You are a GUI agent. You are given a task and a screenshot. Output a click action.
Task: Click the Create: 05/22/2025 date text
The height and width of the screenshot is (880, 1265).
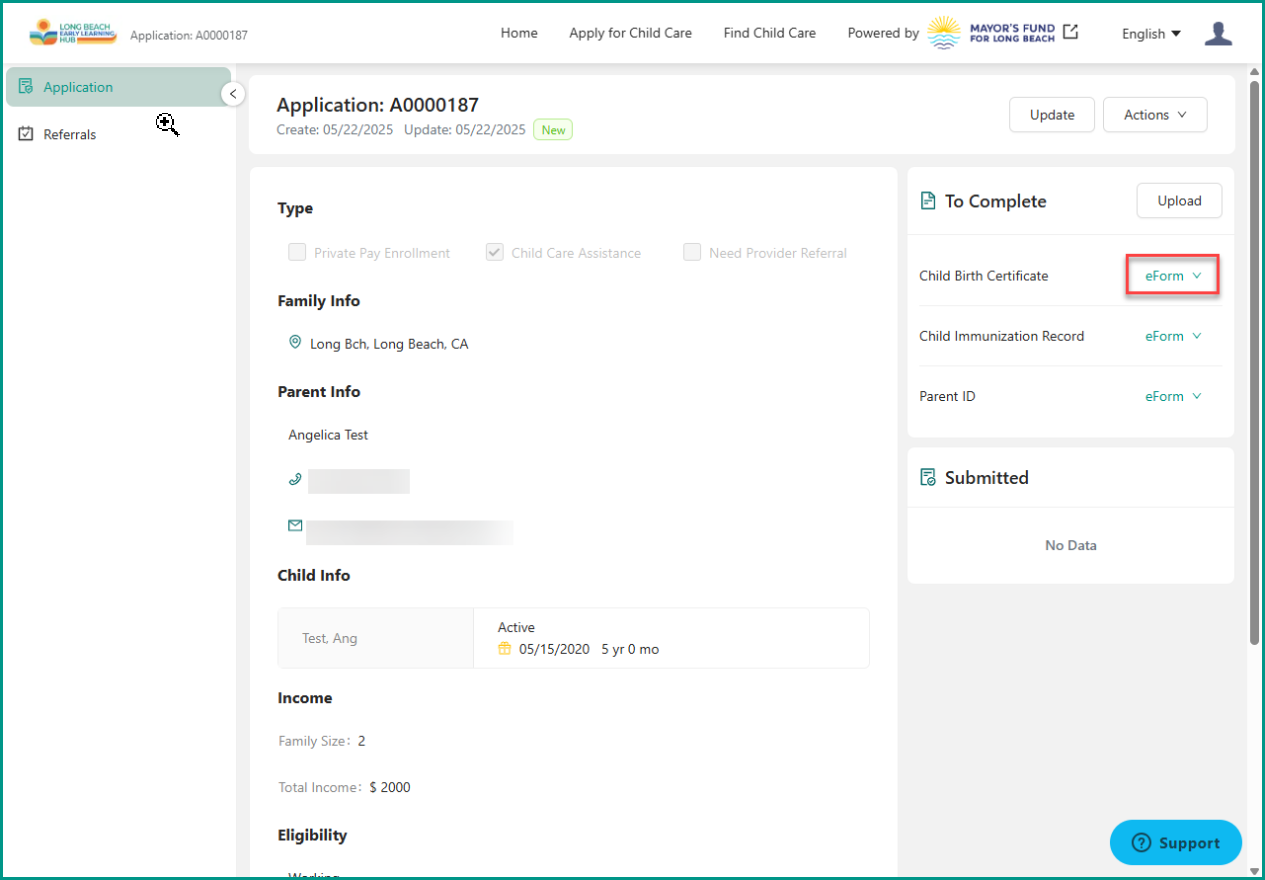tap(335, 130)
